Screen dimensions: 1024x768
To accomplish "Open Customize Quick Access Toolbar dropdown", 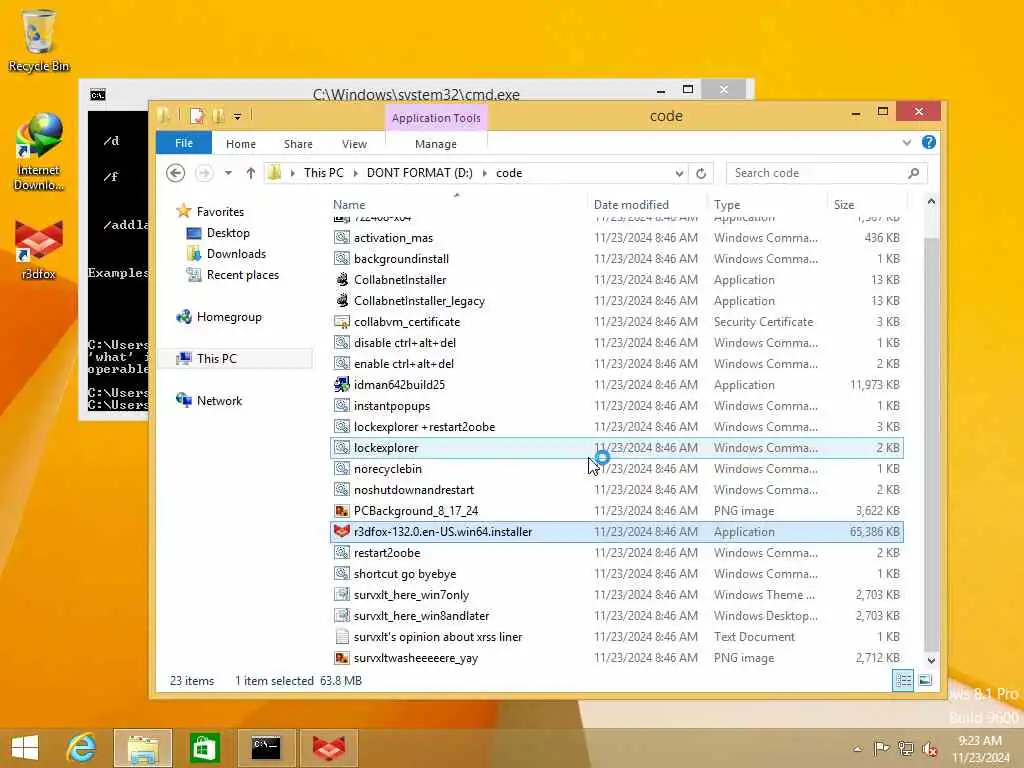I will point(238,117).
